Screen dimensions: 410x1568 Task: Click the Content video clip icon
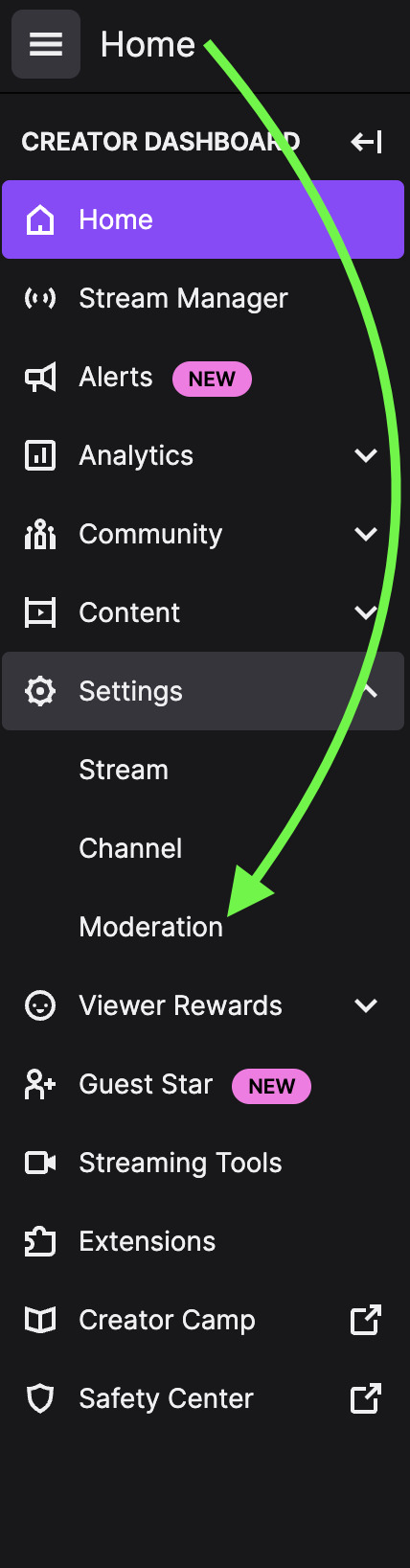point(39,612)
